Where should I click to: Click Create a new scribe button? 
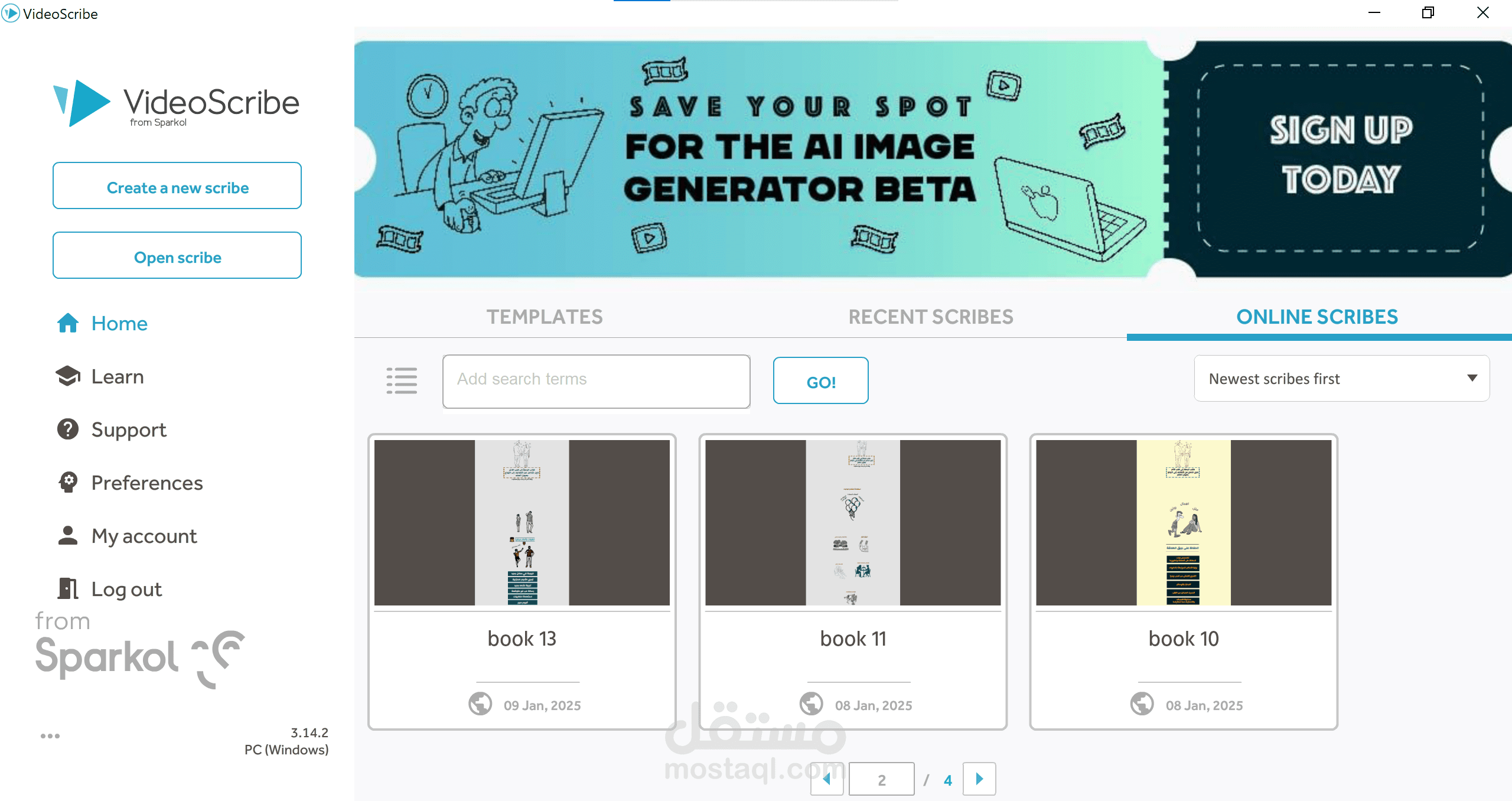177,186
